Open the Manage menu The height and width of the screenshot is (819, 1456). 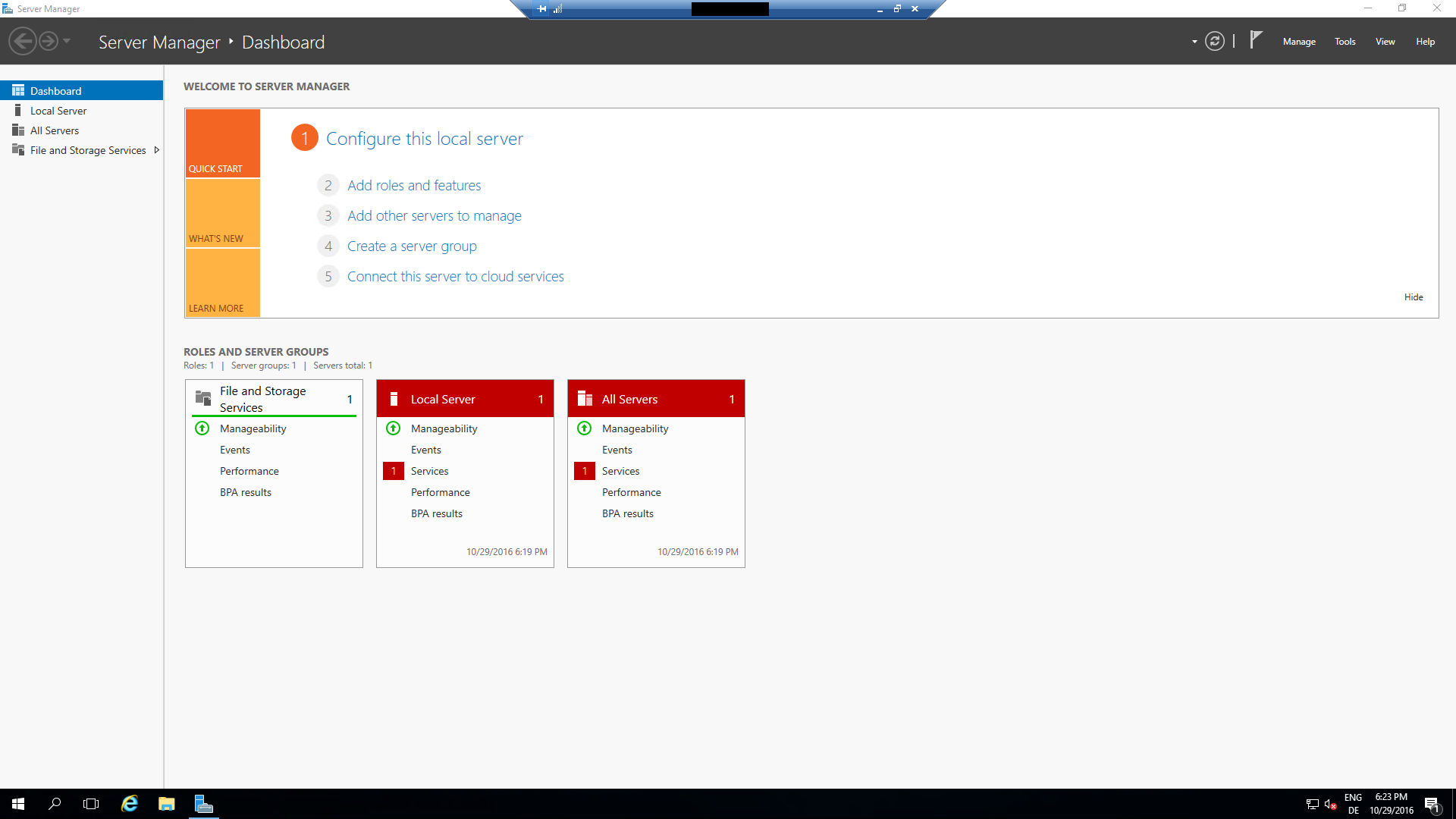pos(1299,42)
